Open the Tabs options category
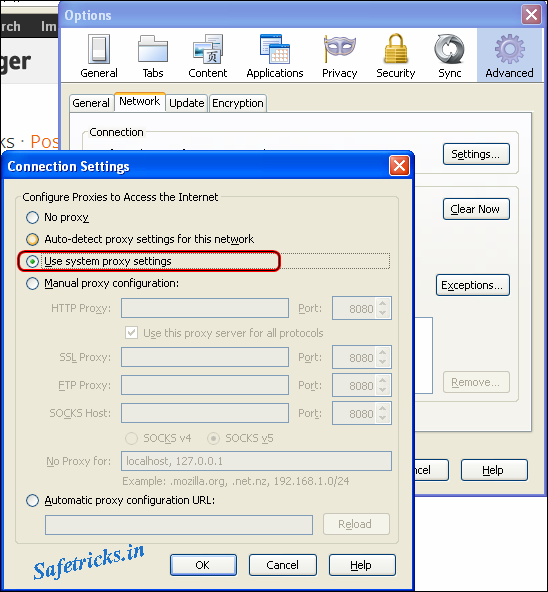The height and width of the screenshot is (592, 548). 153,56
